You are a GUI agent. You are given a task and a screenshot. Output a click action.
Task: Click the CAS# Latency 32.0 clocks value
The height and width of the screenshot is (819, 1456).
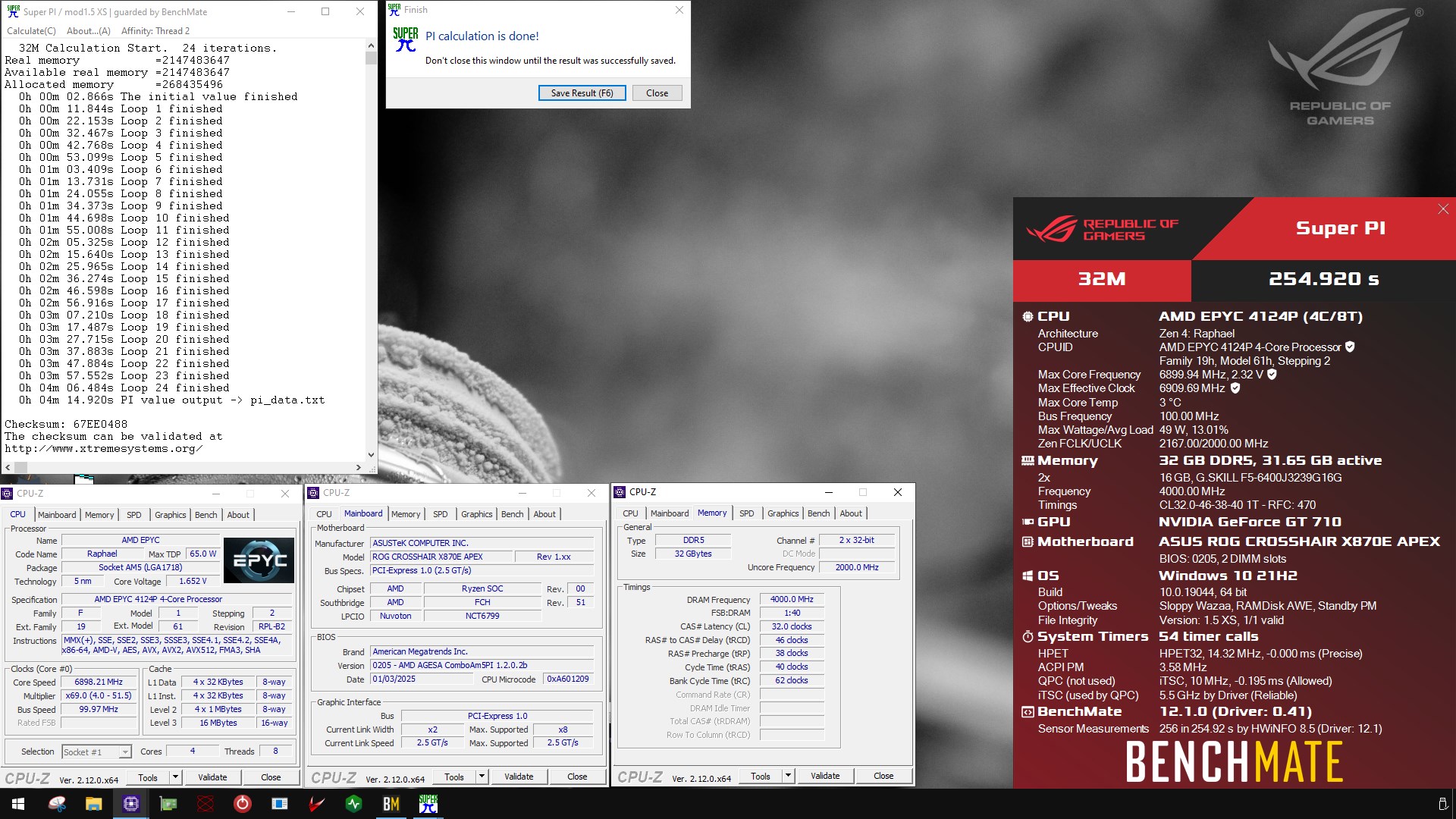click(792, 626)
